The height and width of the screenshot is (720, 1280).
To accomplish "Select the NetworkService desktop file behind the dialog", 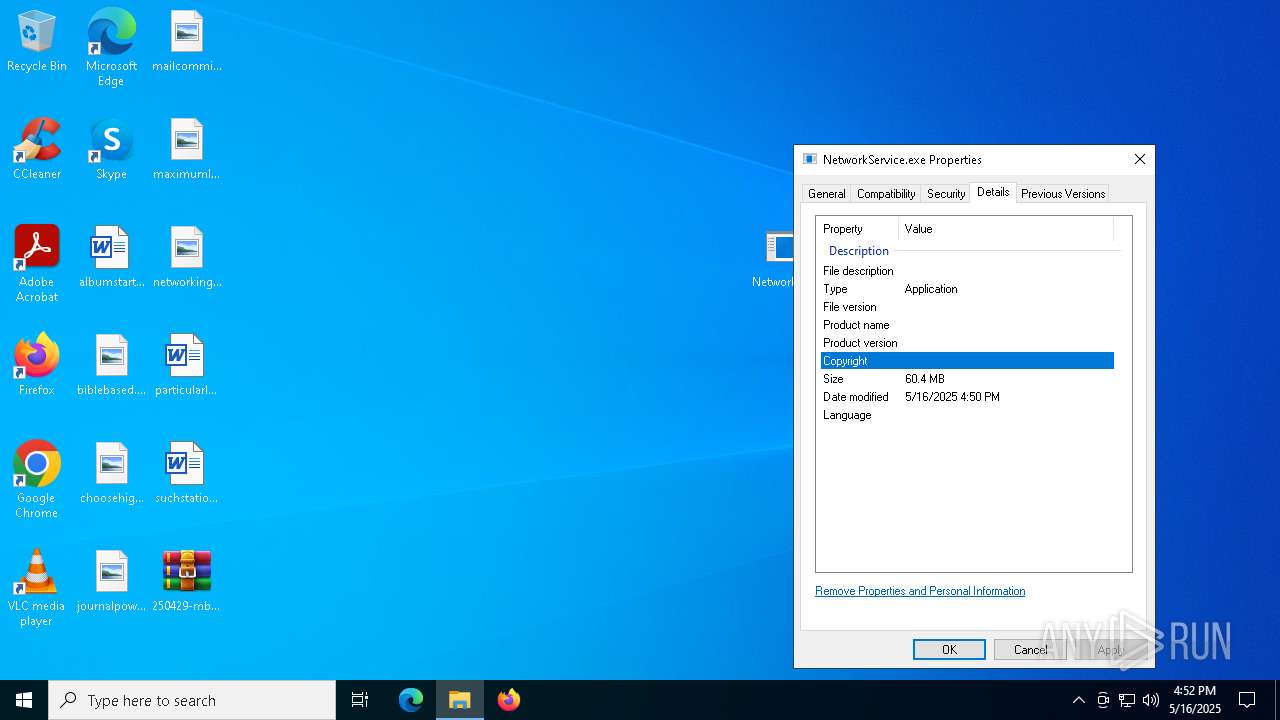I will click(x=775, y=258).
